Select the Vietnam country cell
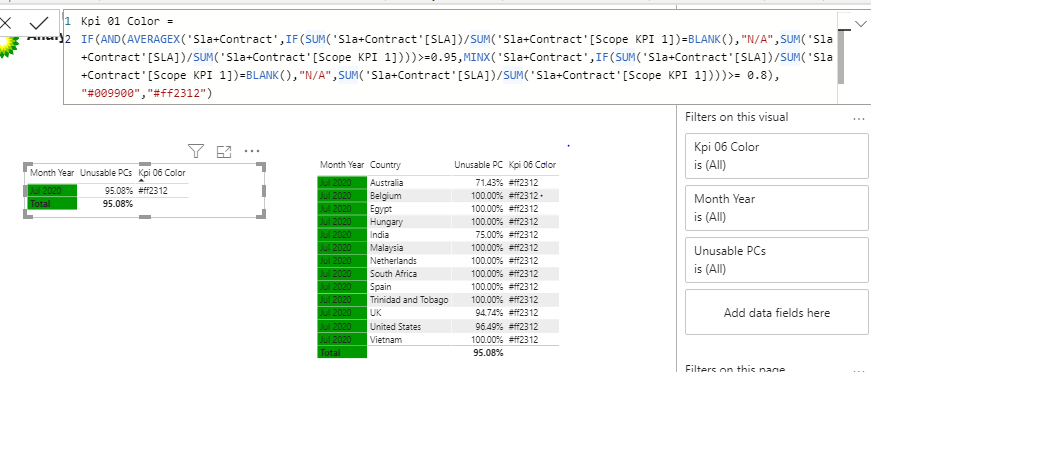The width and height of the screenshot is (1041, 468). [x=386, y=340]
